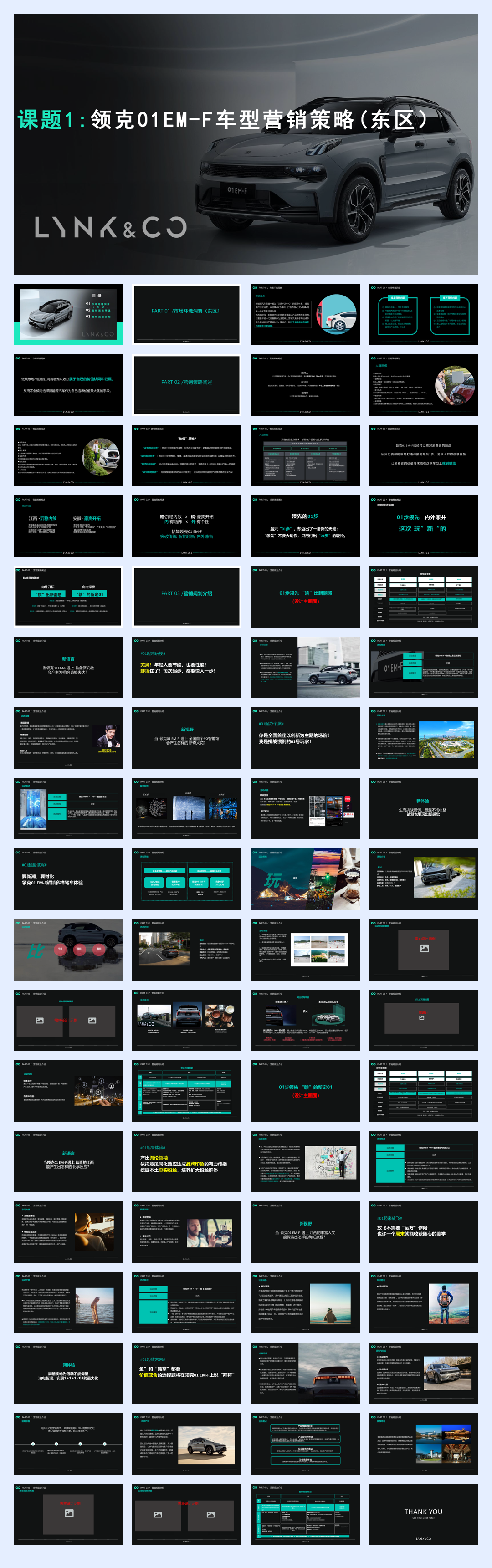This screenshot has height=1568, width=492.
Task: Click the 'THANK YOU' closing slide
Action: pos(423,1514)
